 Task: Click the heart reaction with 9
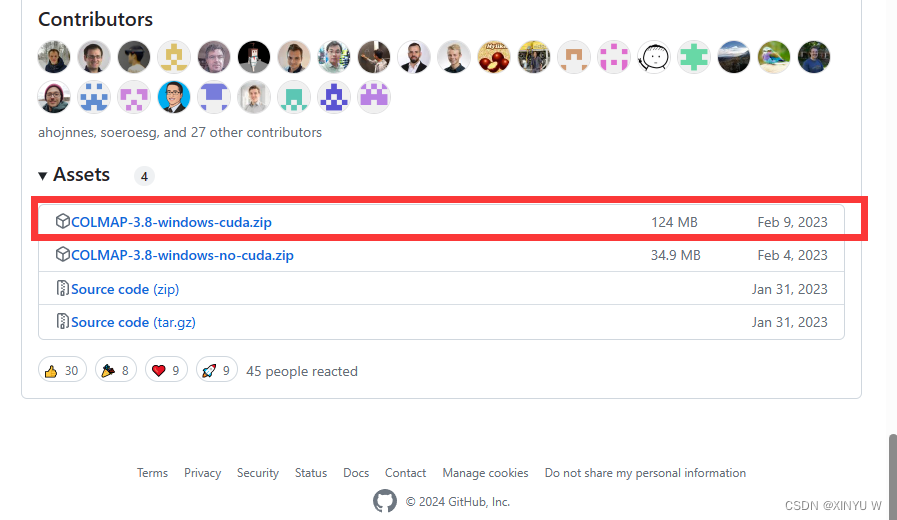pyautogui.click(x=166, y=370)
